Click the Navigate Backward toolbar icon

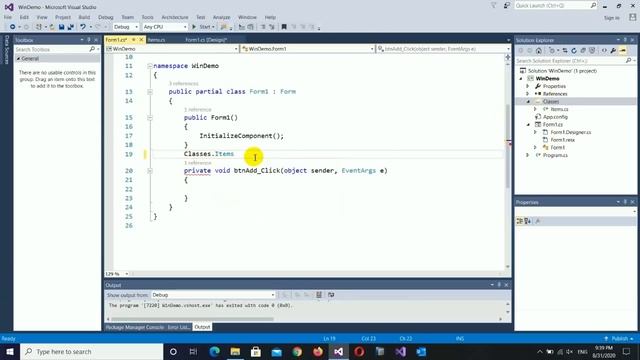13,27
